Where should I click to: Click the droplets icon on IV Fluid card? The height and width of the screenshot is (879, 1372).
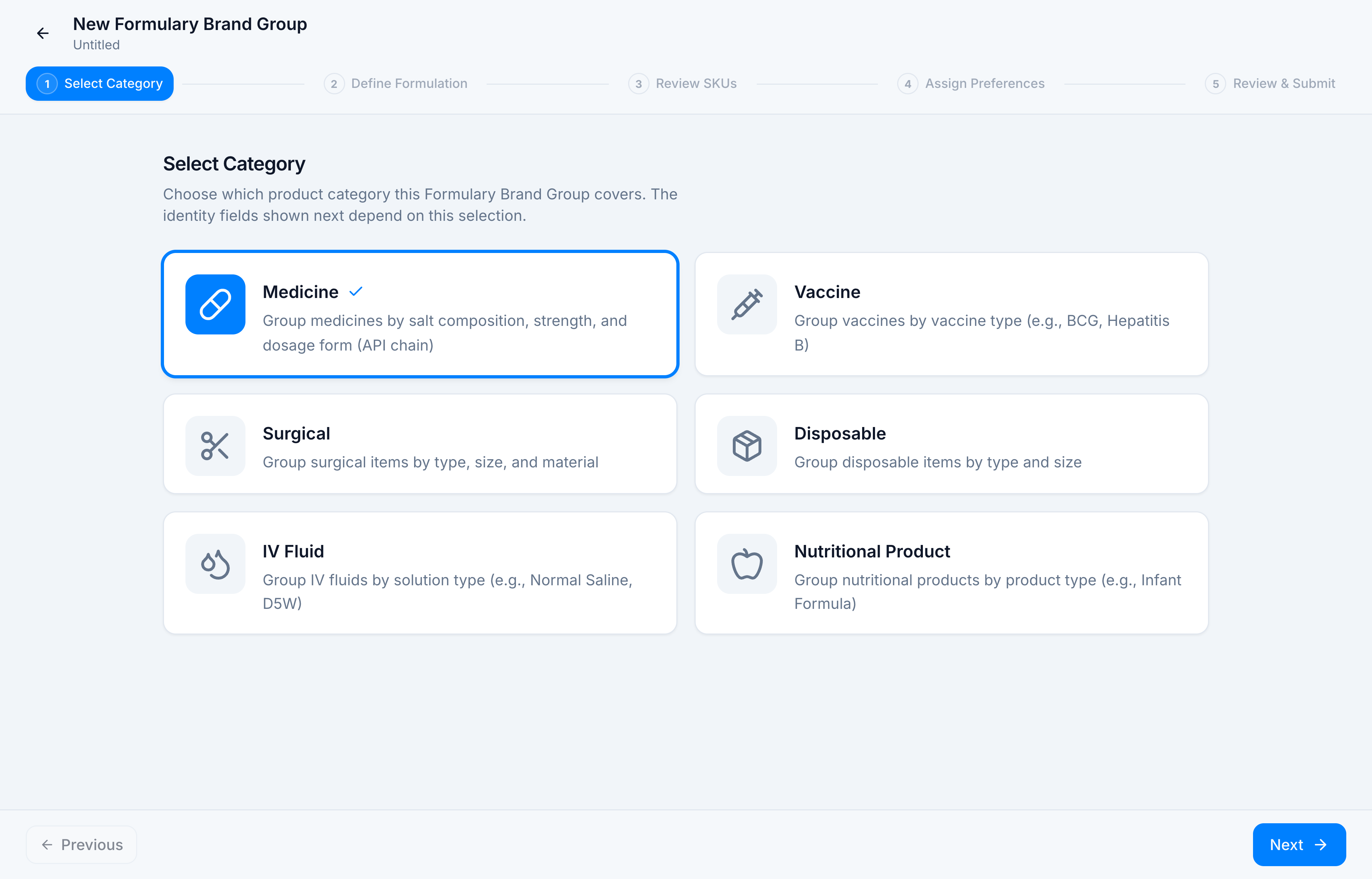215,563
